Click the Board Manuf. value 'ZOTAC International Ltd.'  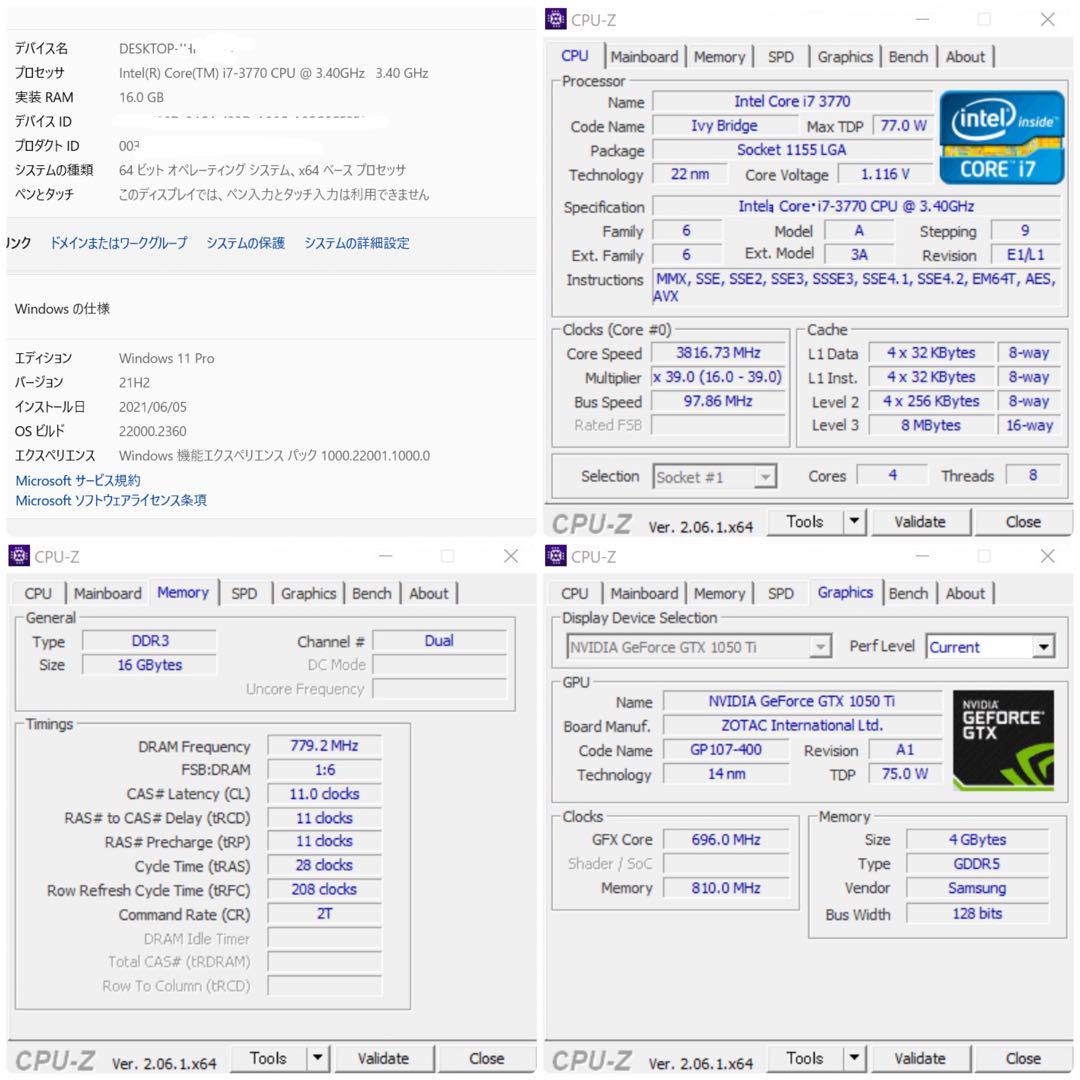(x=802, y=725)
